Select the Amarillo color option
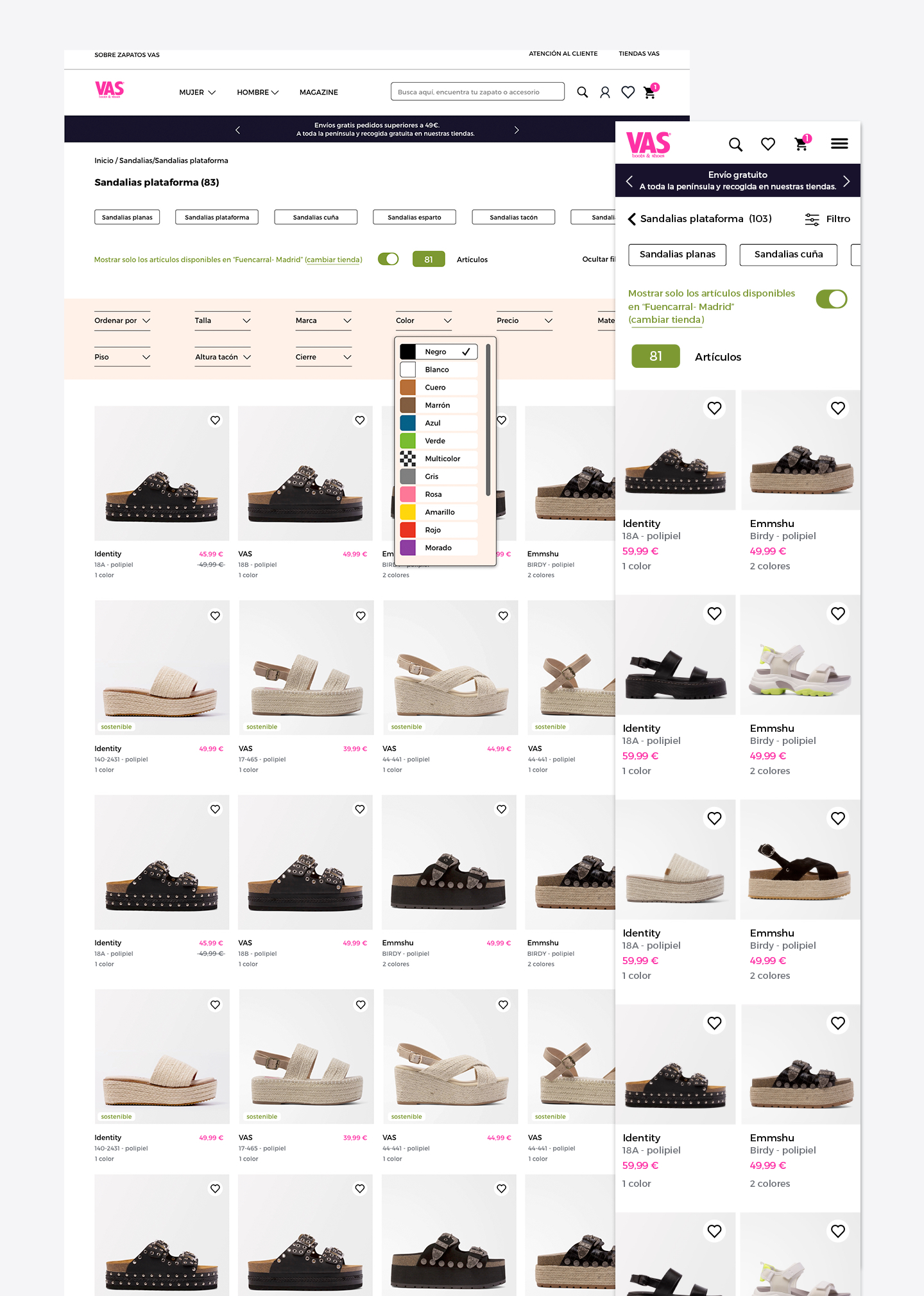The image size is (924, 1296). (438, 512)
